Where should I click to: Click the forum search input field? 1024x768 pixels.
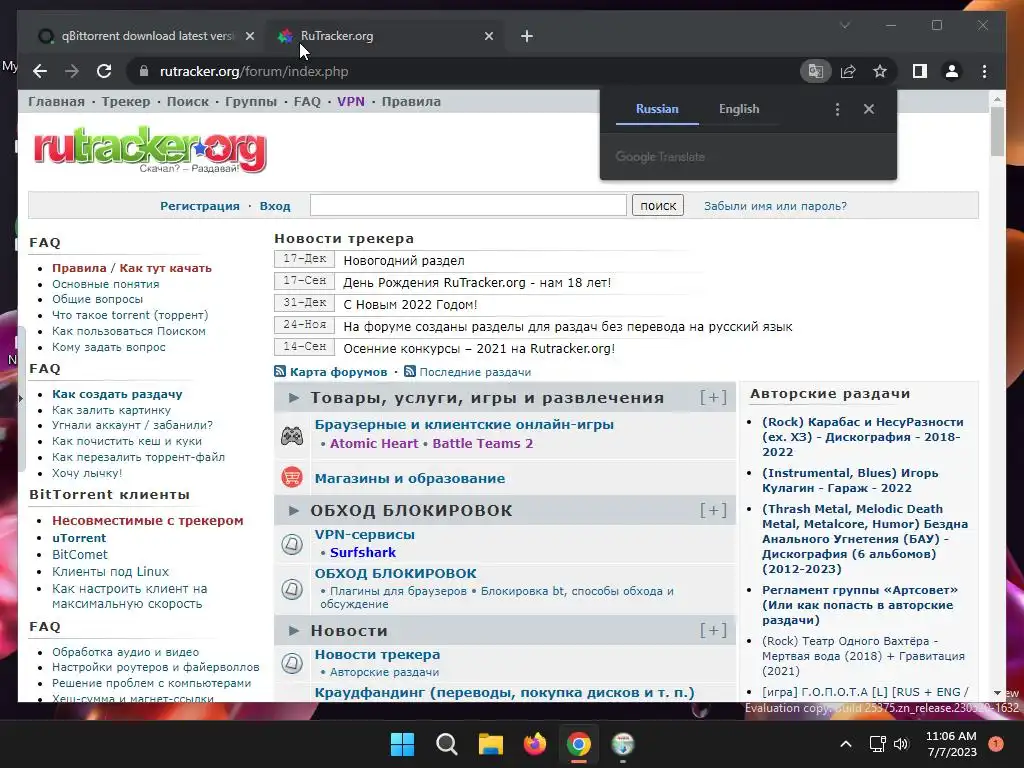click(x=468, y=205)
